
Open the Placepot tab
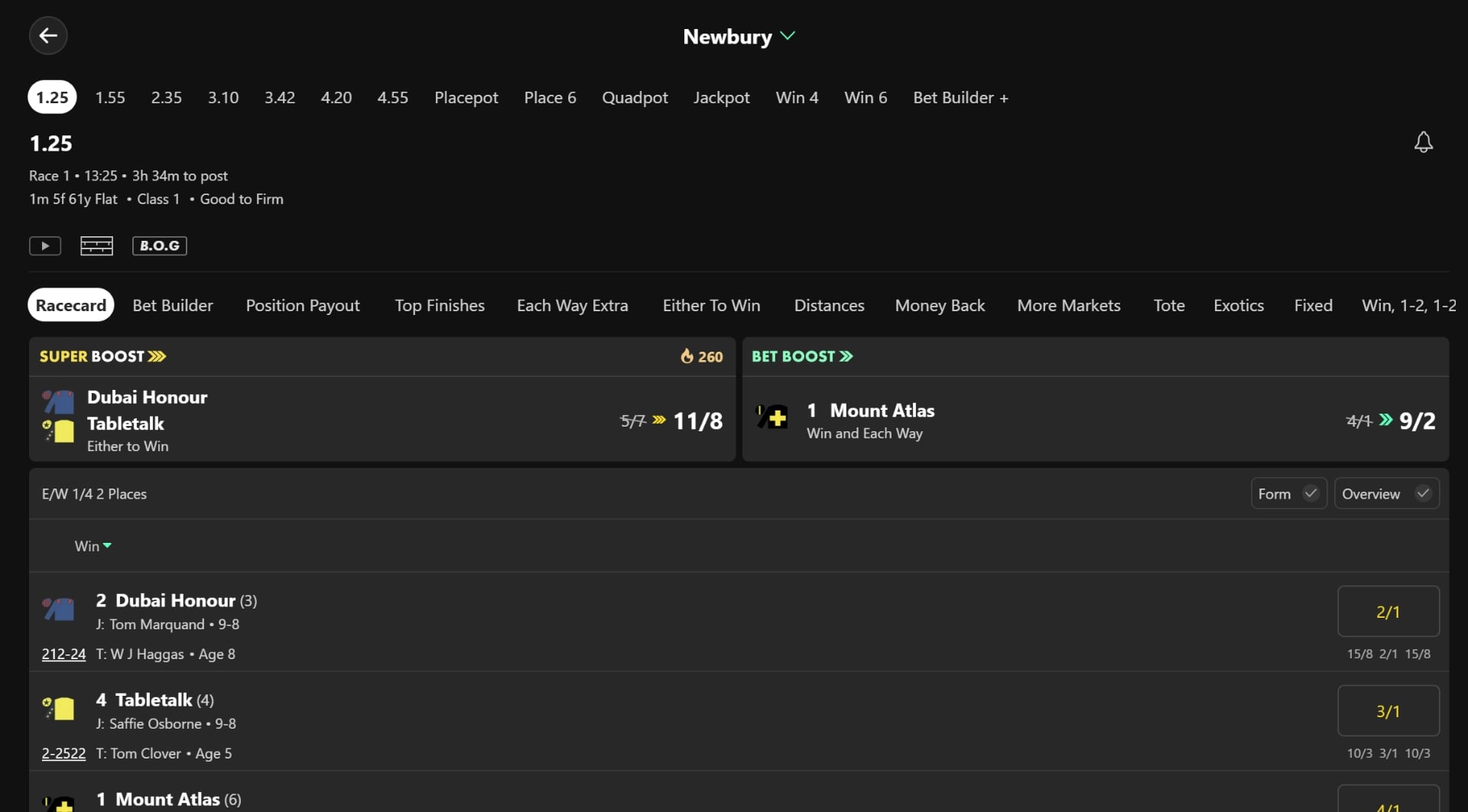tap(466, 97)
